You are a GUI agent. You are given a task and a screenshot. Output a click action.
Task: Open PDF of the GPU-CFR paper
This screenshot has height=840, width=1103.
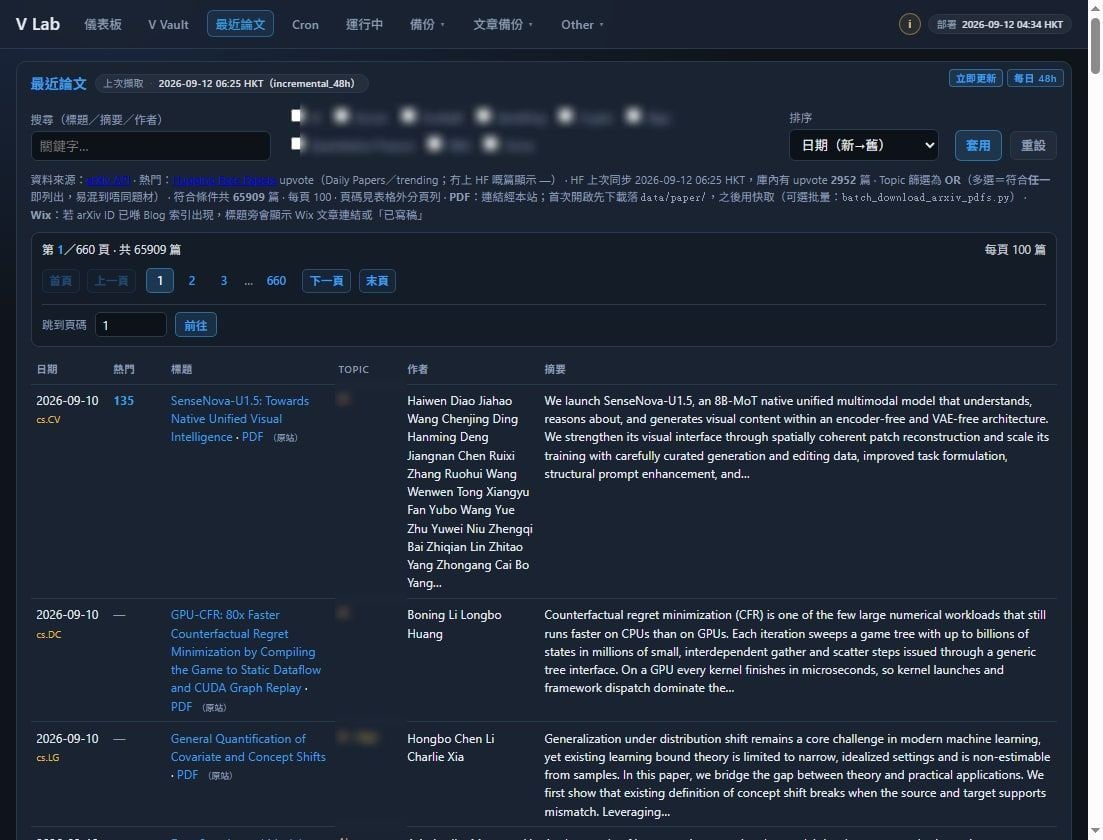181,706
